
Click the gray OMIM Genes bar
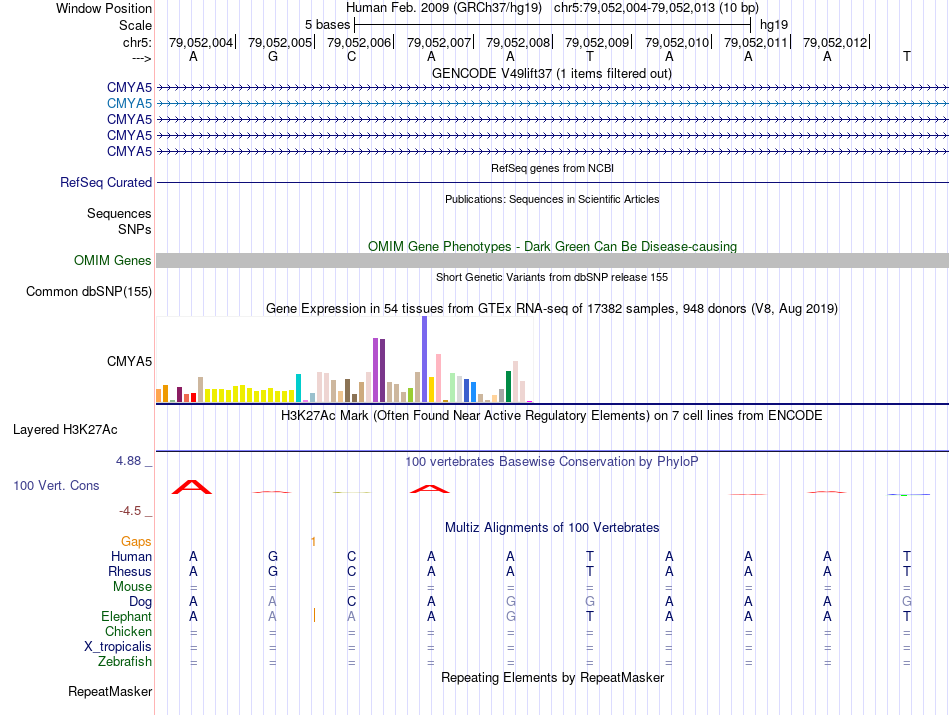552,261
